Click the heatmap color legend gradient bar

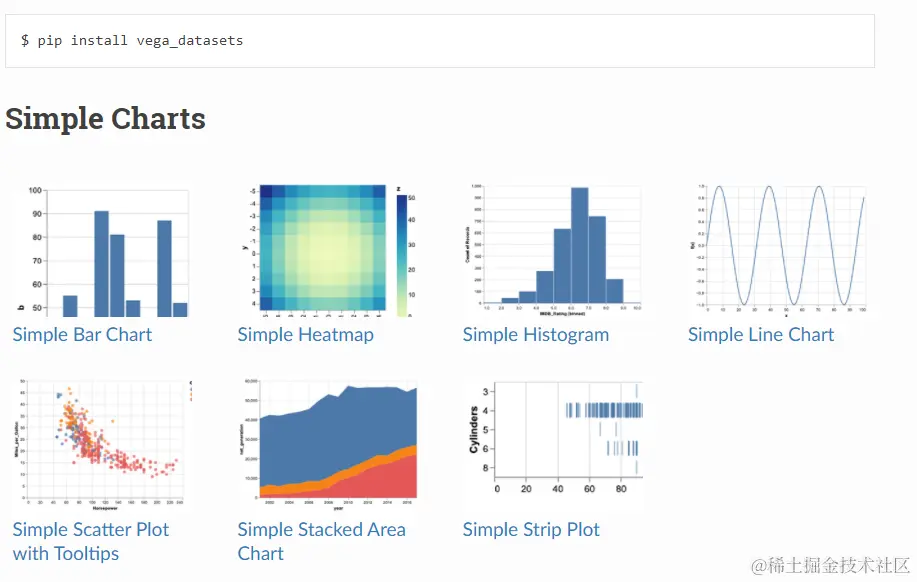(401, 256)
